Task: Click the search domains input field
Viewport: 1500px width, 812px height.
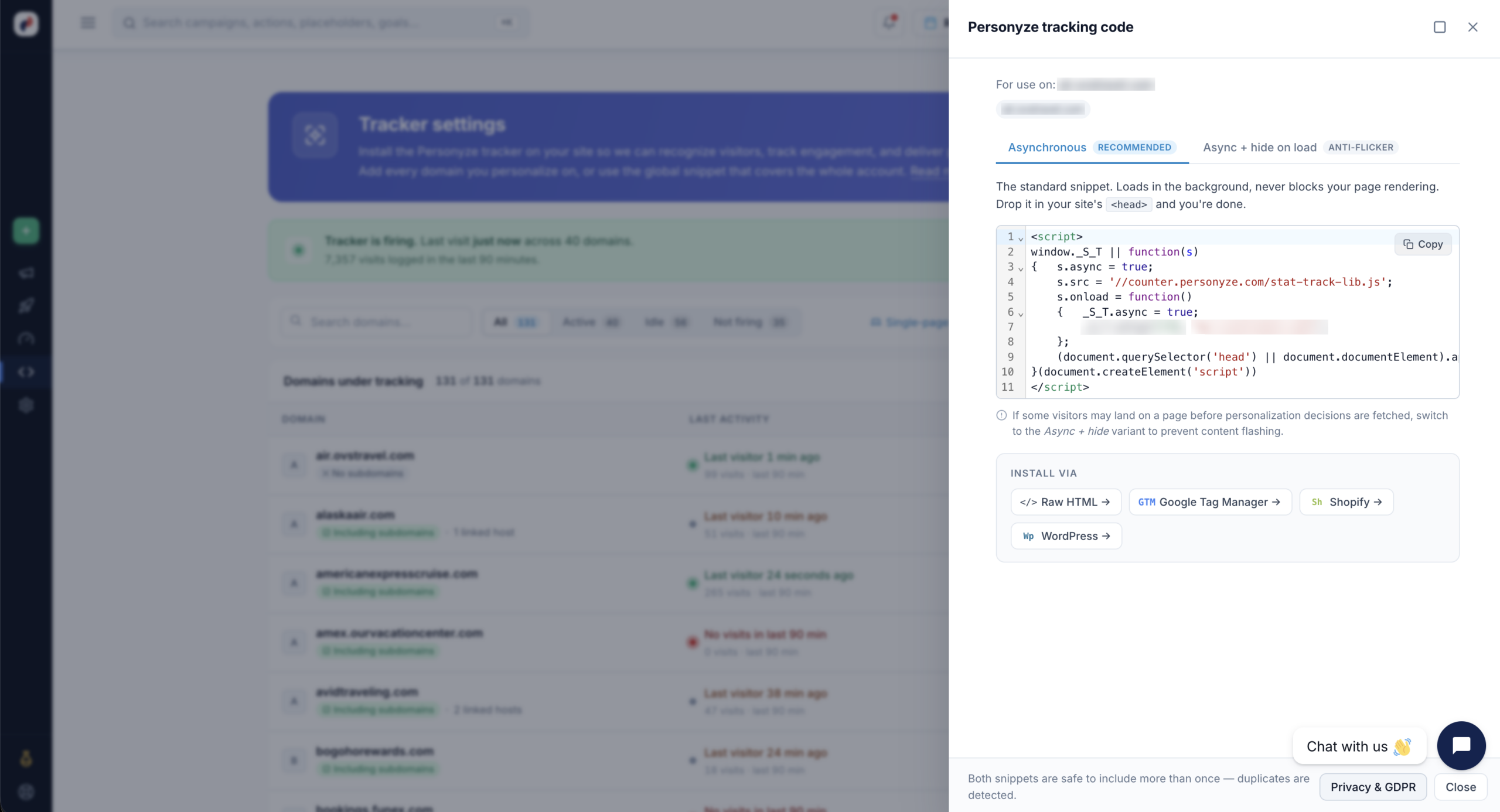Action: (376, 322)
